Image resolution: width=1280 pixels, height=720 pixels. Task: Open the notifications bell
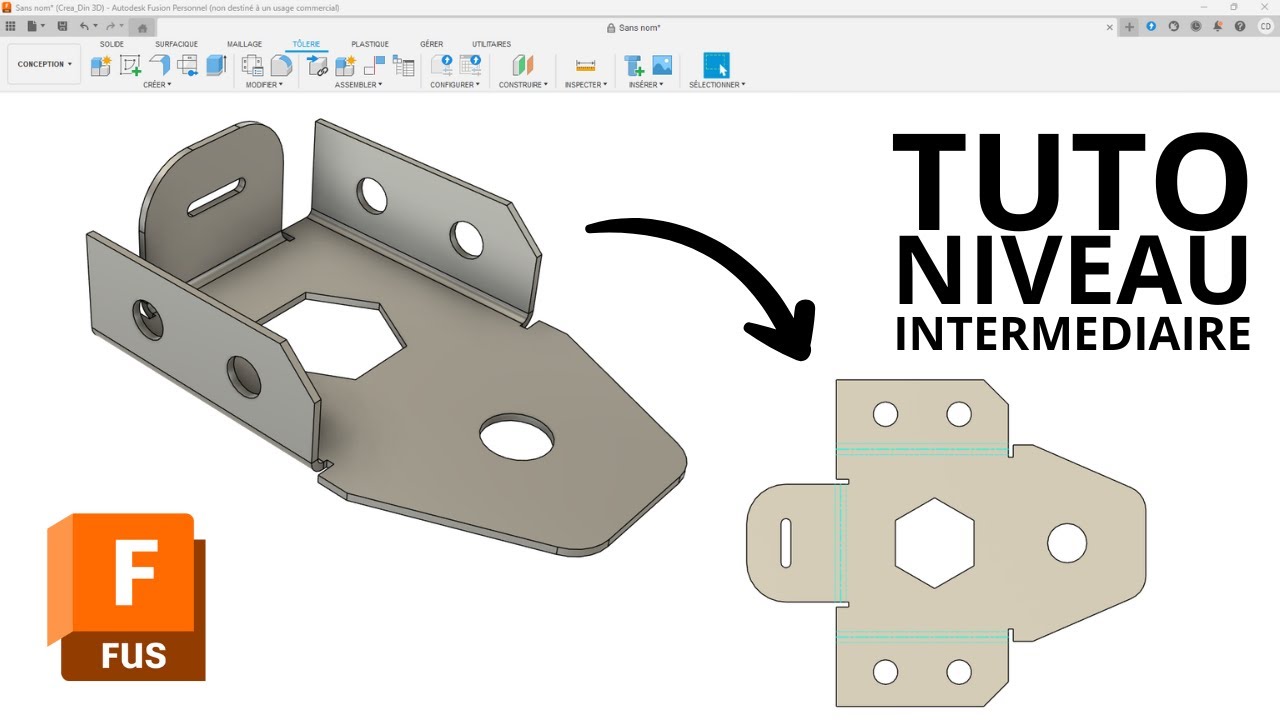click(1219, 26)
